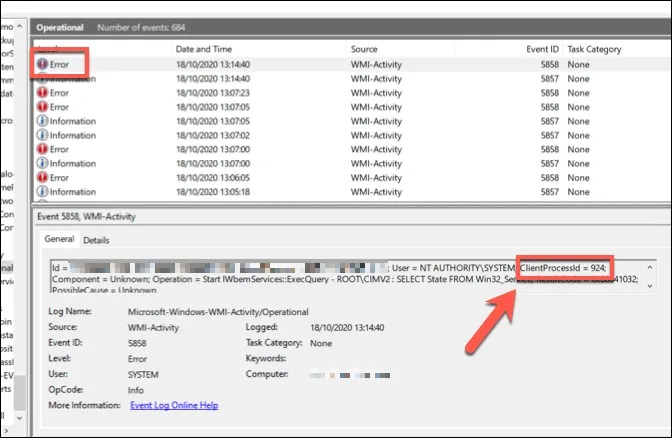Click the Error icon of the 13:07:05 event
The image size is (672, 438).
coord(42,107)
